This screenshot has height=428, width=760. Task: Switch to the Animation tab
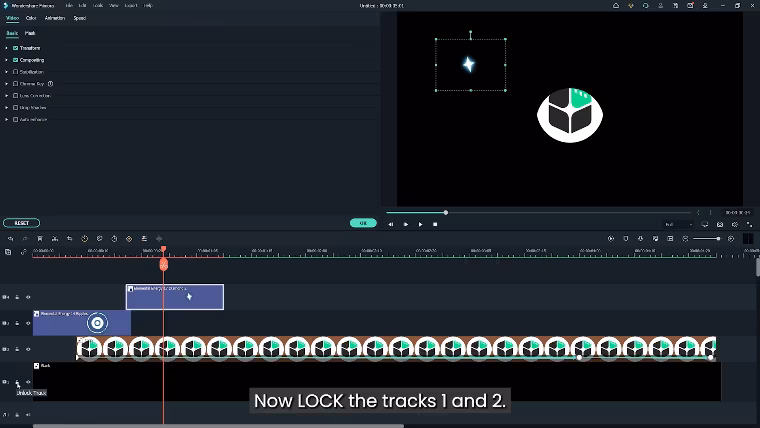[55, 18]
